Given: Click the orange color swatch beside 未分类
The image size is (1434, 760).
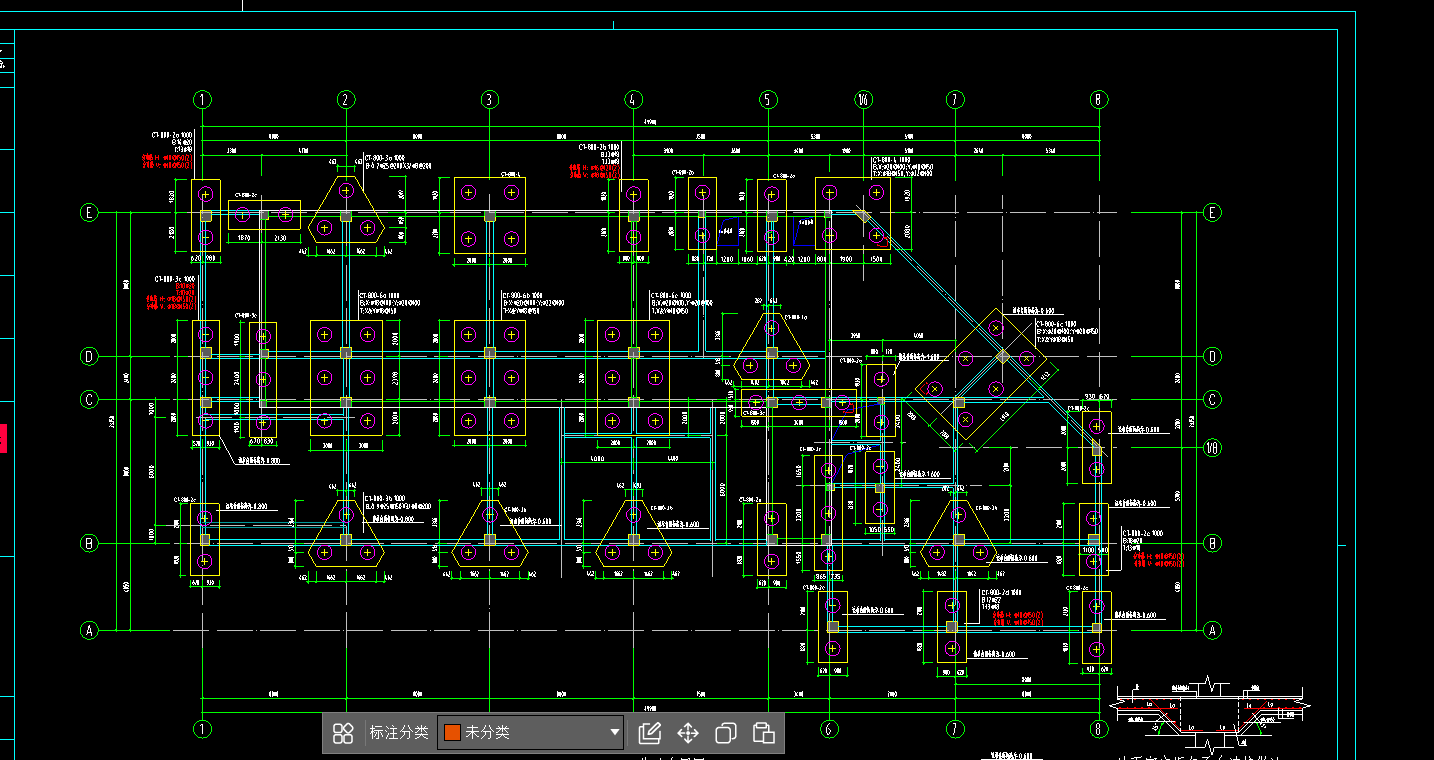Looking at the screenshot, I should [452, 733].
